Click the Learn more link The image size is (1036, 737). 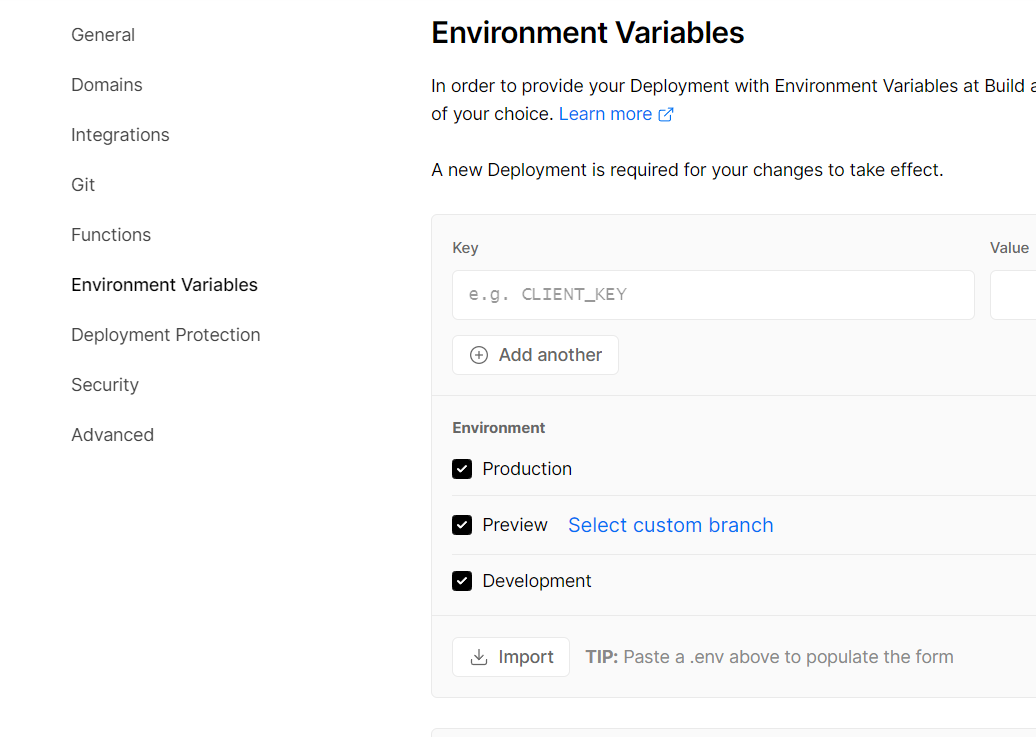pos(605,114)
